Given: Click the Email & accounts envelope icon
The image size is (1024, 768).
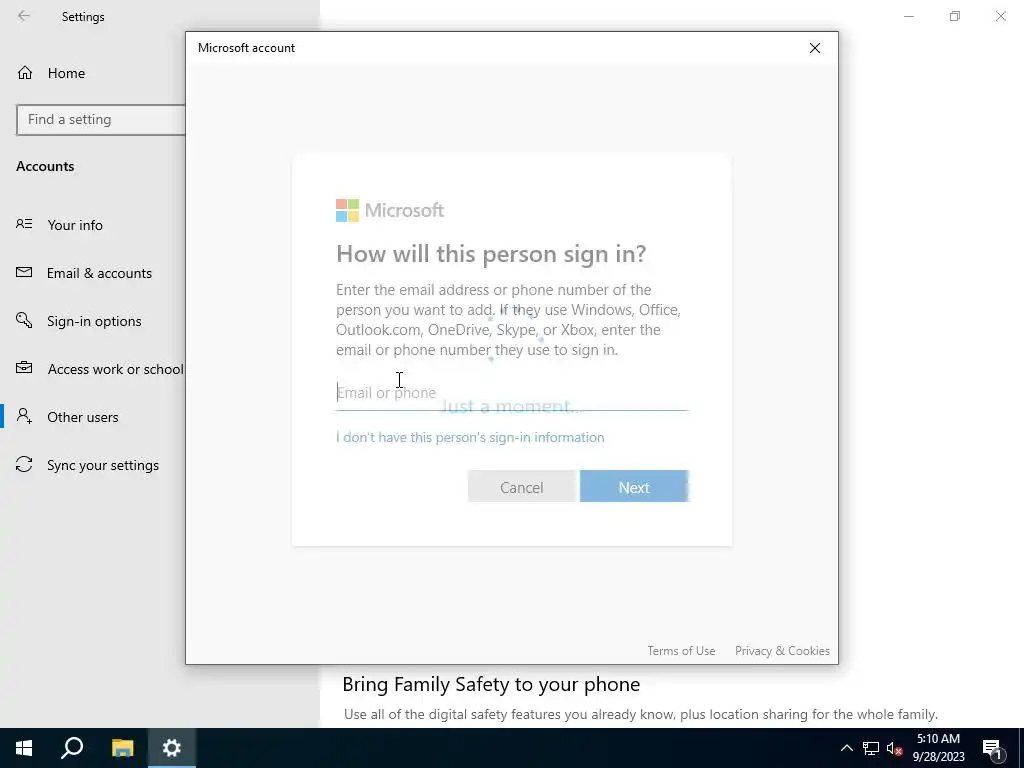Looking at the screenshot, I should [x=24, y=272].
